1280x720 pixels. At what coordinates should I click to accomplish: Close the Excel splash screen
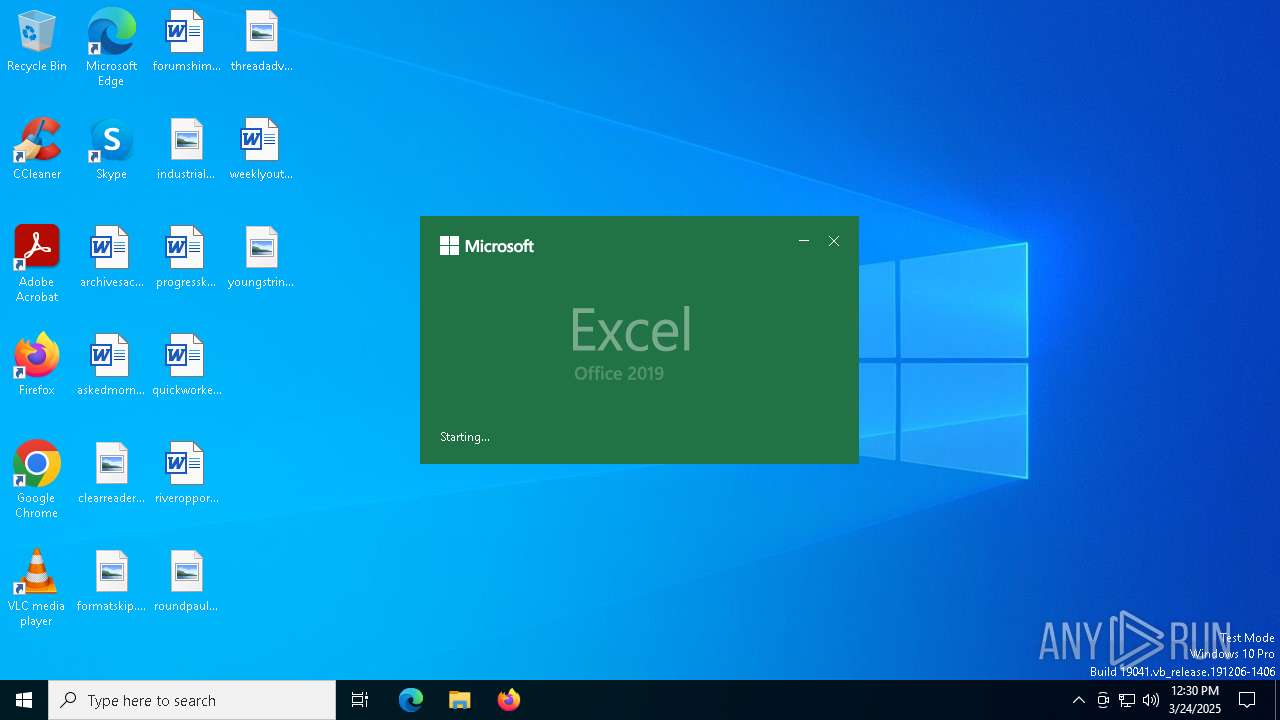834,241
